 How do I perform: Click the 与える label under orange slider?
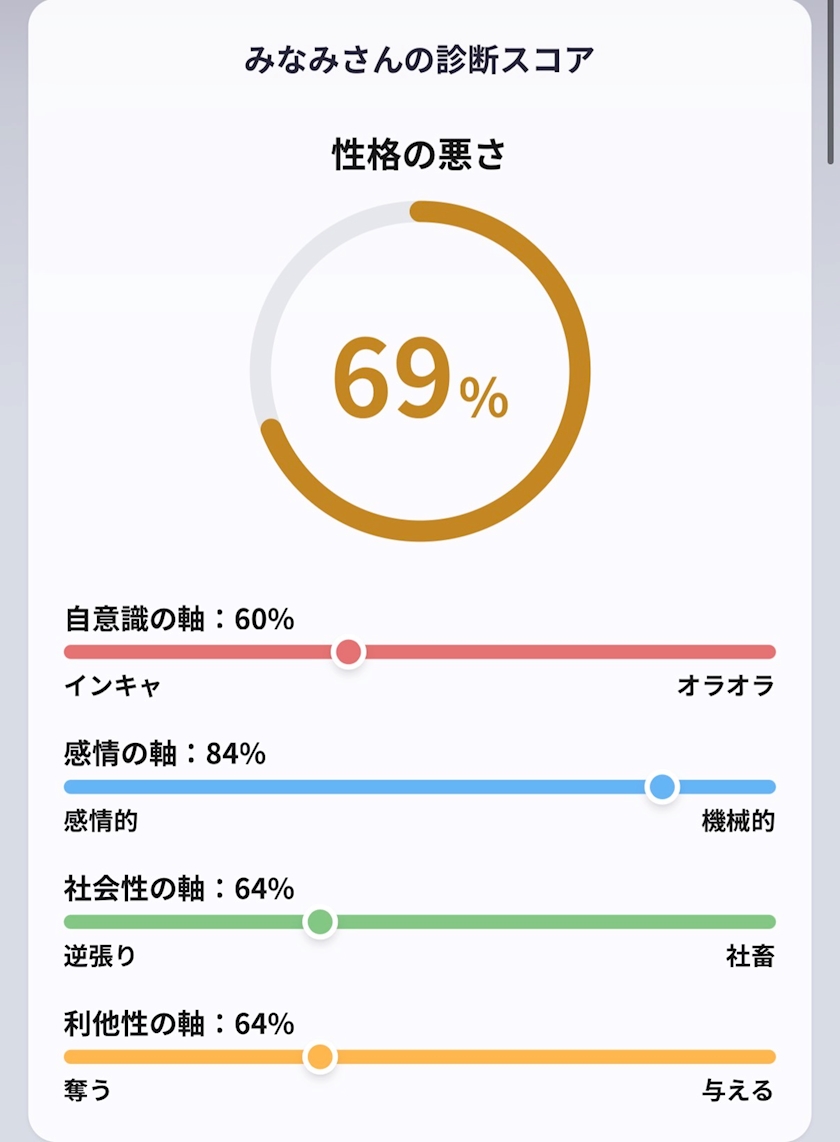[x=738, y=1090]
